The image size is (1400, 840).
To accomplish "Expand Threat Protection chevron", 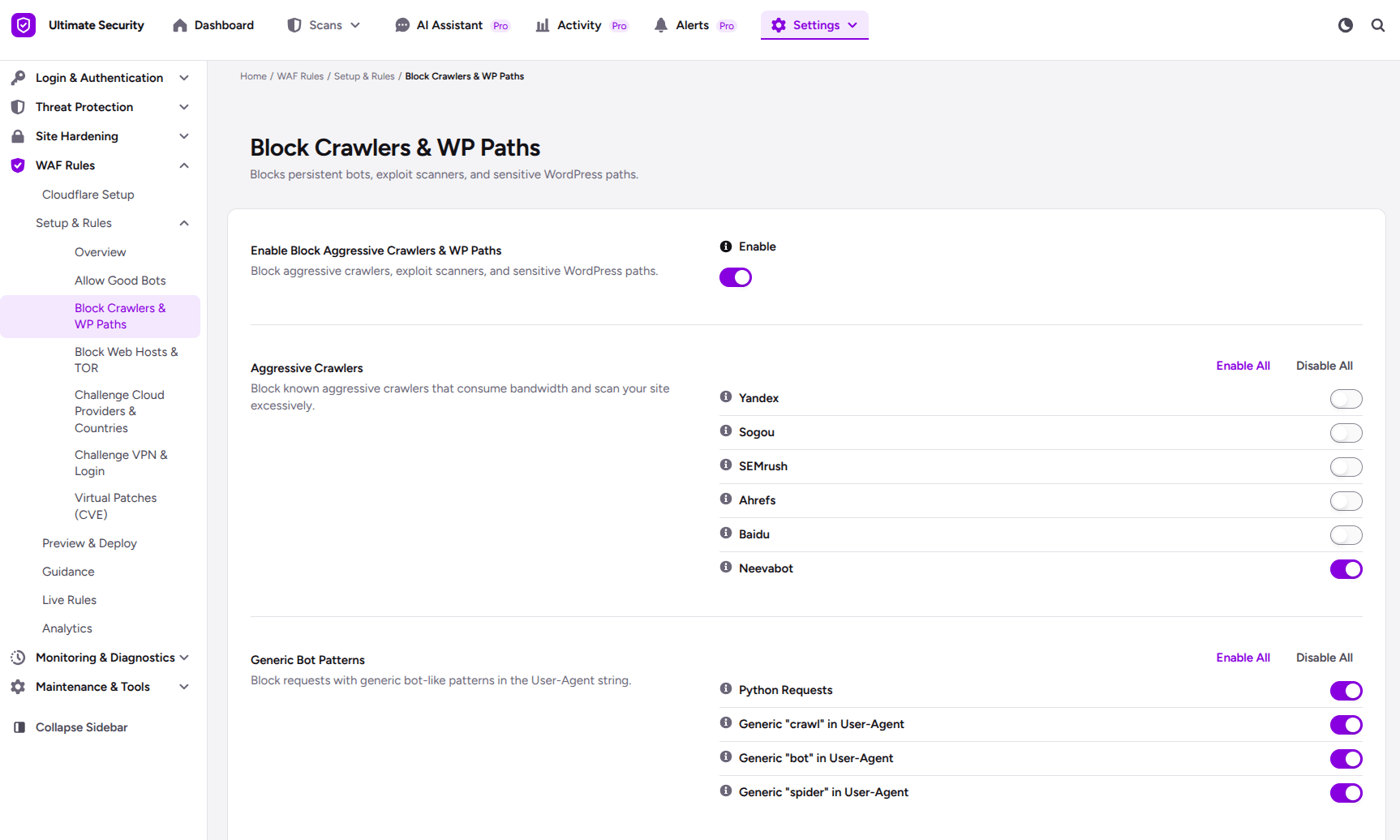I will pyautogui.click(x=184, y=107).
